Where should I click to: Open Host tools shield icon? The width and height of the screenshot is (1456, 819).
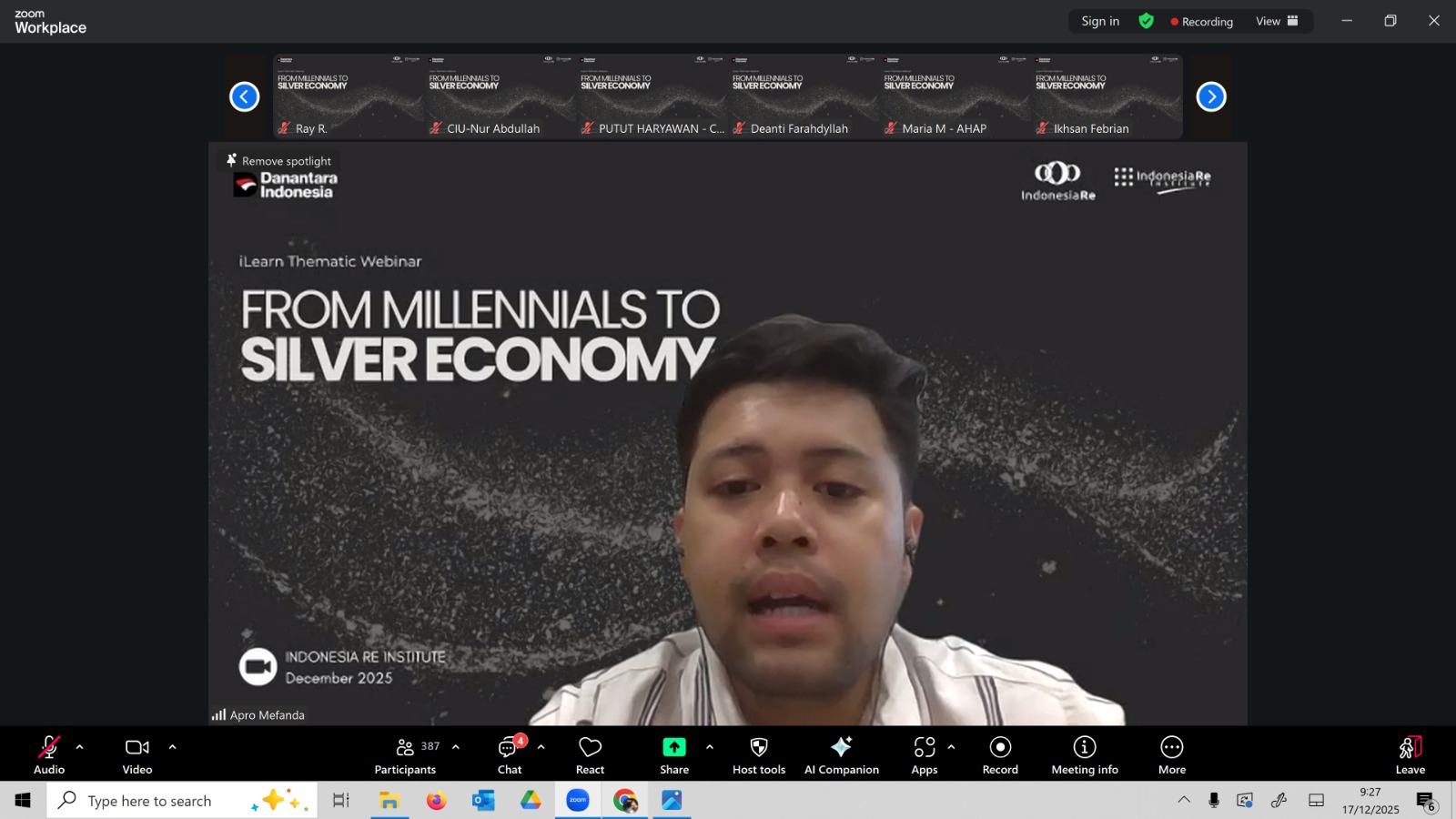[x=758, y=755]
